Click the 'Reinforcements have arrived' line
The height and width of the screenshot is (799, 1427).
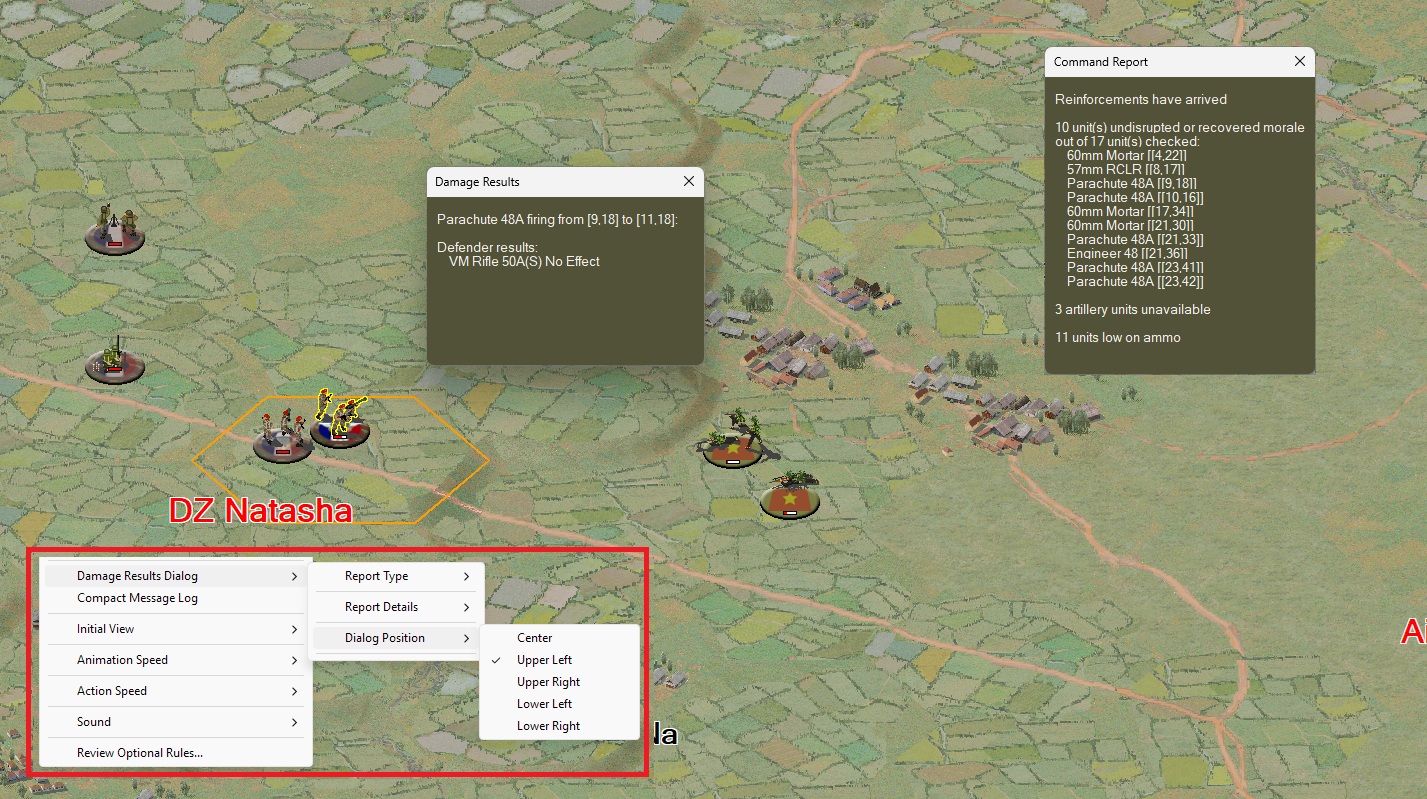click(x=1141, y=100)
